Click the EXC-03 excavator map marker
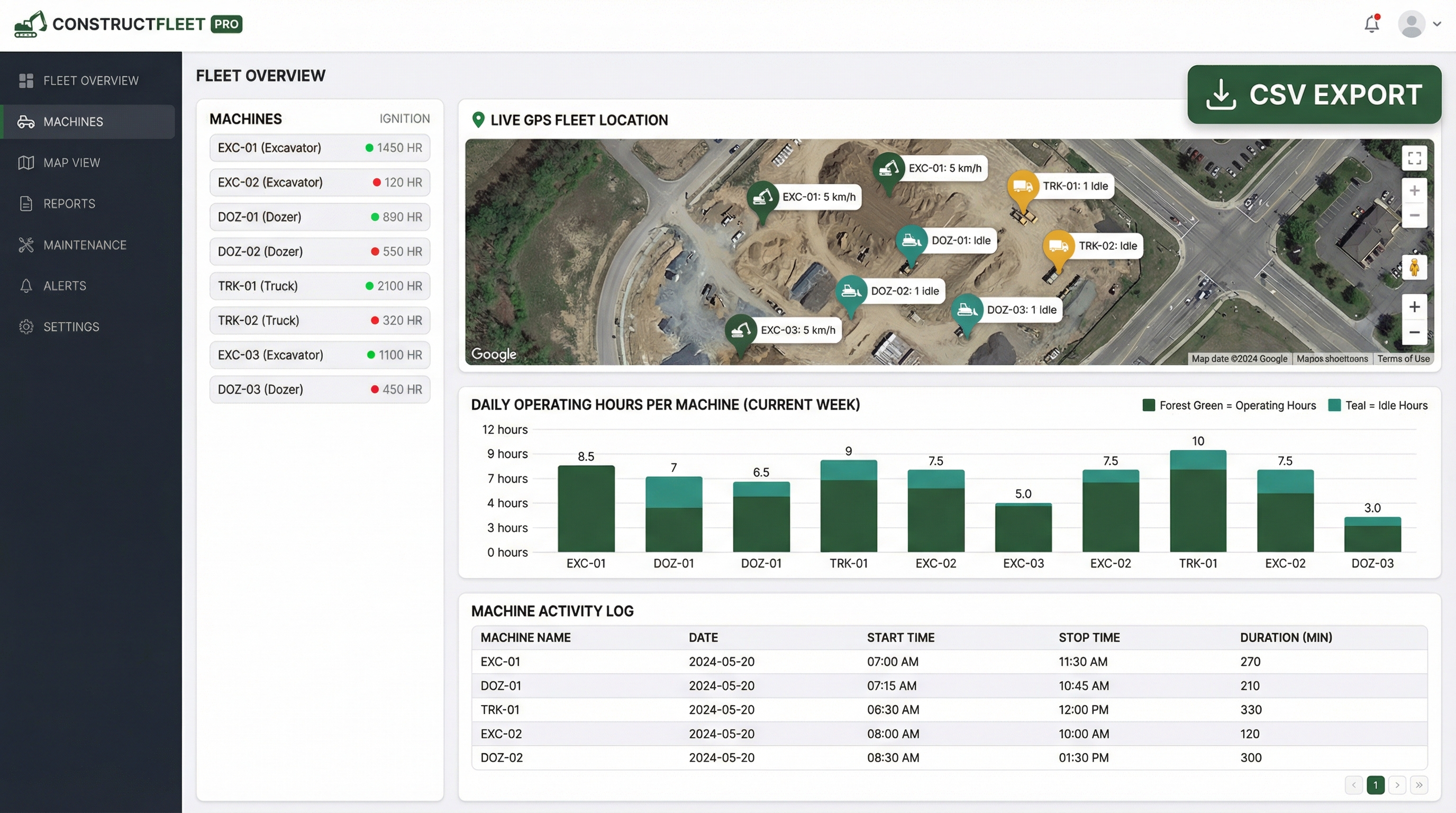Viewport: 1456px width, 813px height. click(x=741, y=331)
